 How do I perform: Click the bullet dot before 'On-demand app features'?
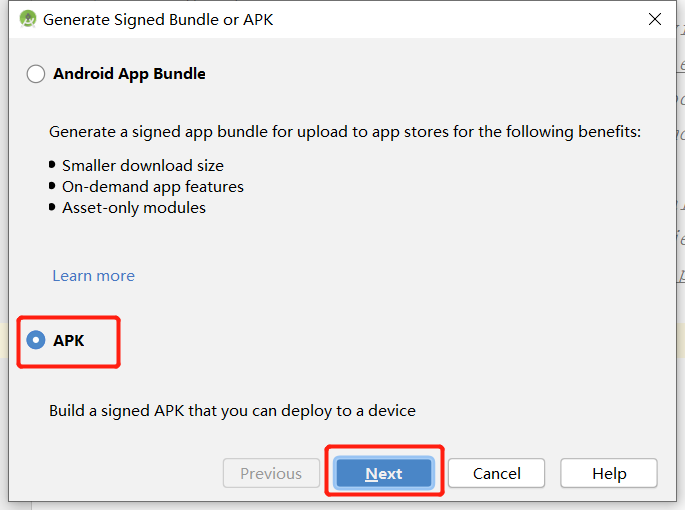pos(52,186)
